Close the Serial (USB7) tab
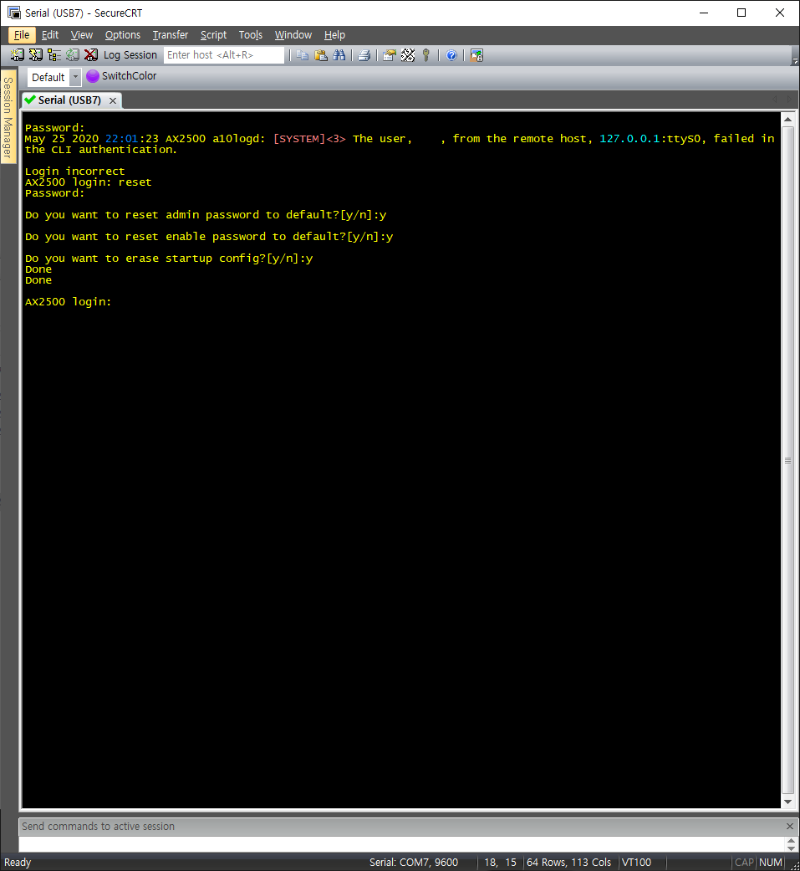Viewport: 800px width, 871px height. pos(113,101)
